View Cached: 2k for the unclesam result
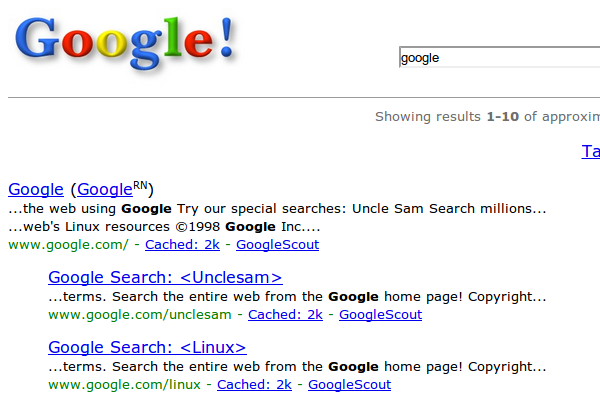The image size is (600, 400). coord(285,315)
